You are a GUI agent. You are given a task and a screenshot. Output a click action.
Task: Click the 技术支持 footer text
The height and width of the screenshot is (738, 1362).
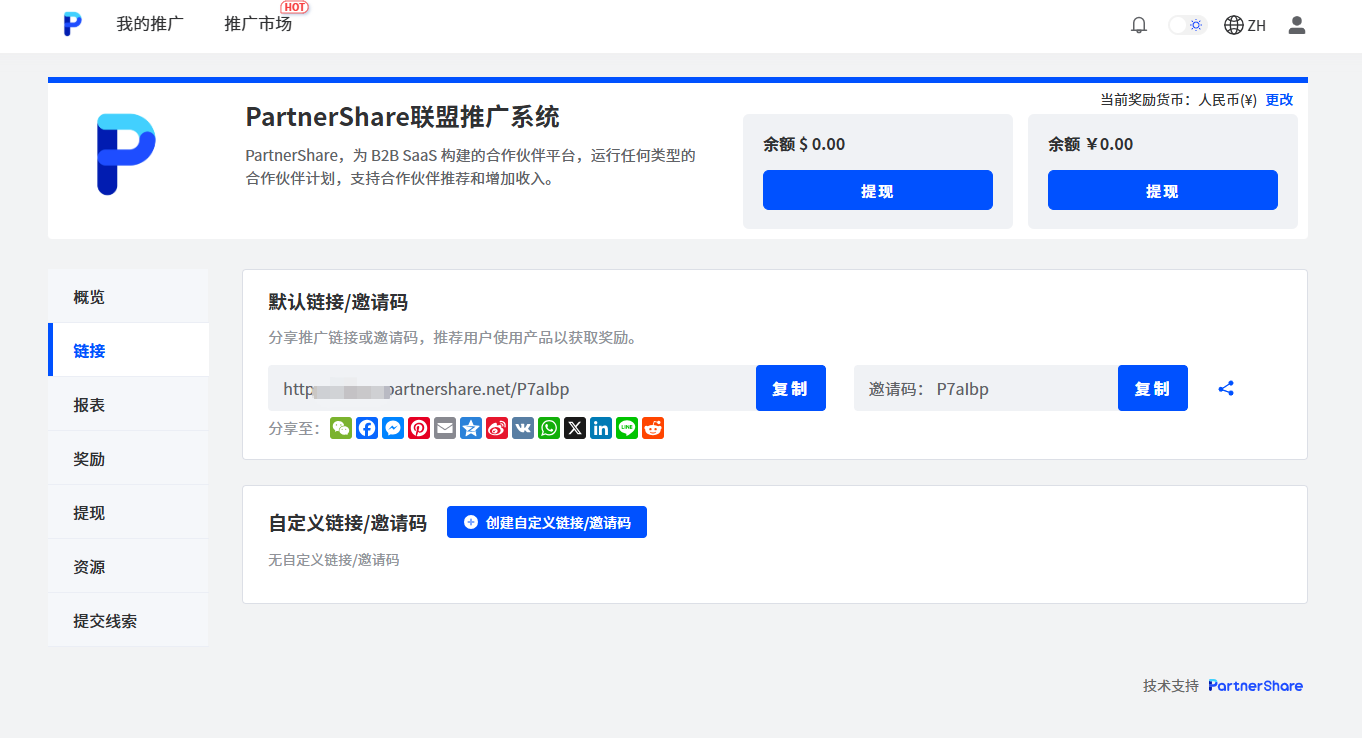tap(1171, 685)
